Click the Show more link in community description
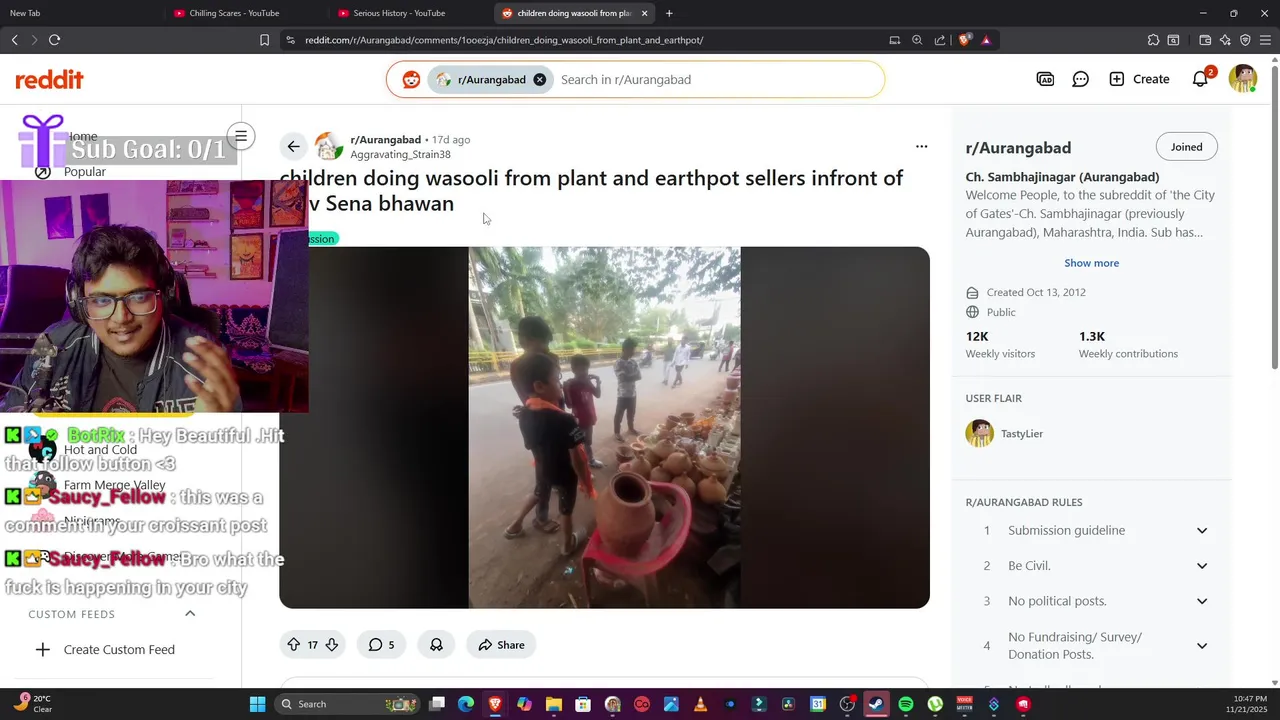Image resolution: width=1280 pixels, height=720 pixels. pyautogui.click(x=1091, y=263)
